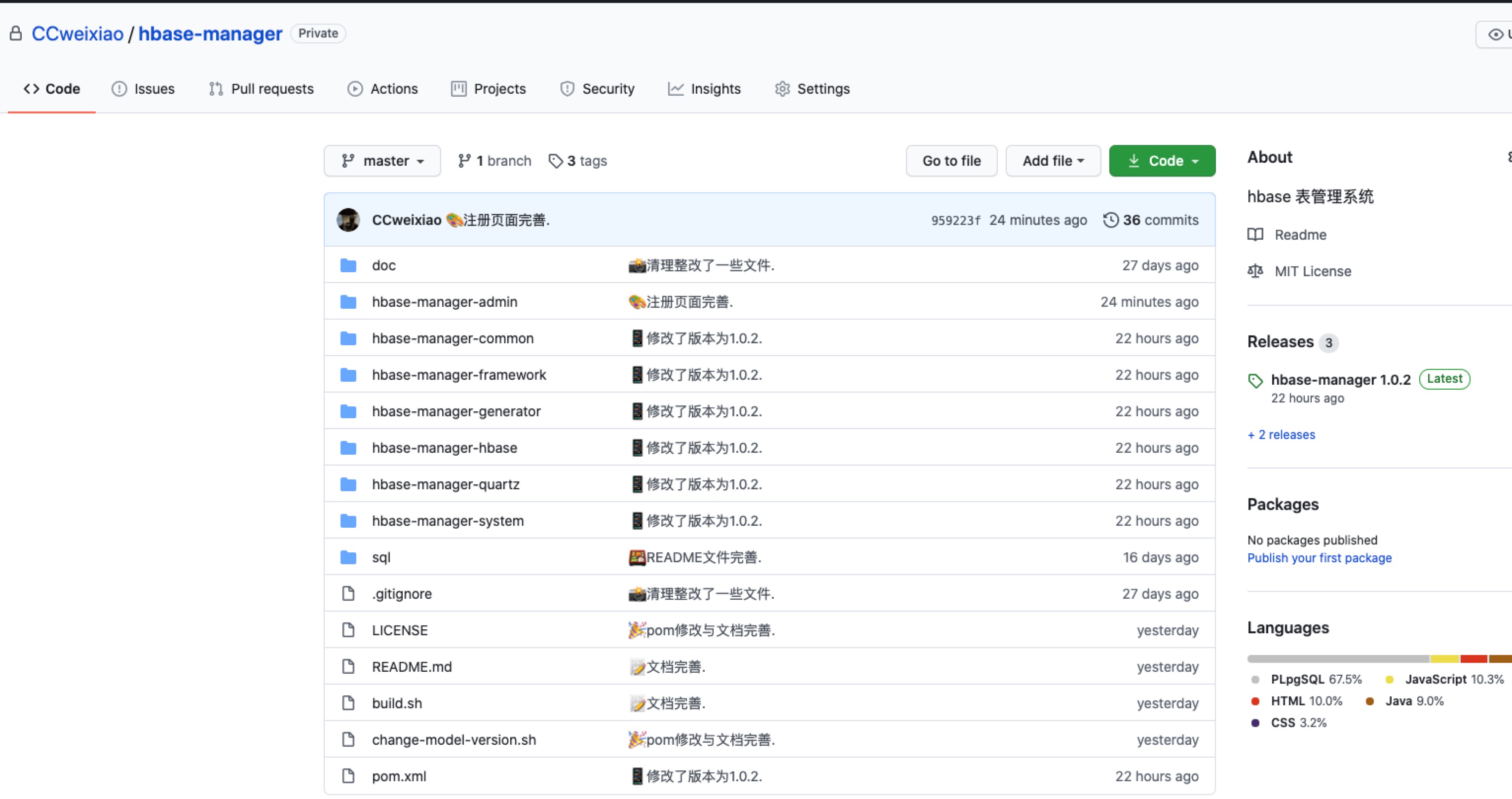Click the .gitignore file icon
Screen dimensions: 1512x799
click(x=348, y=593)
